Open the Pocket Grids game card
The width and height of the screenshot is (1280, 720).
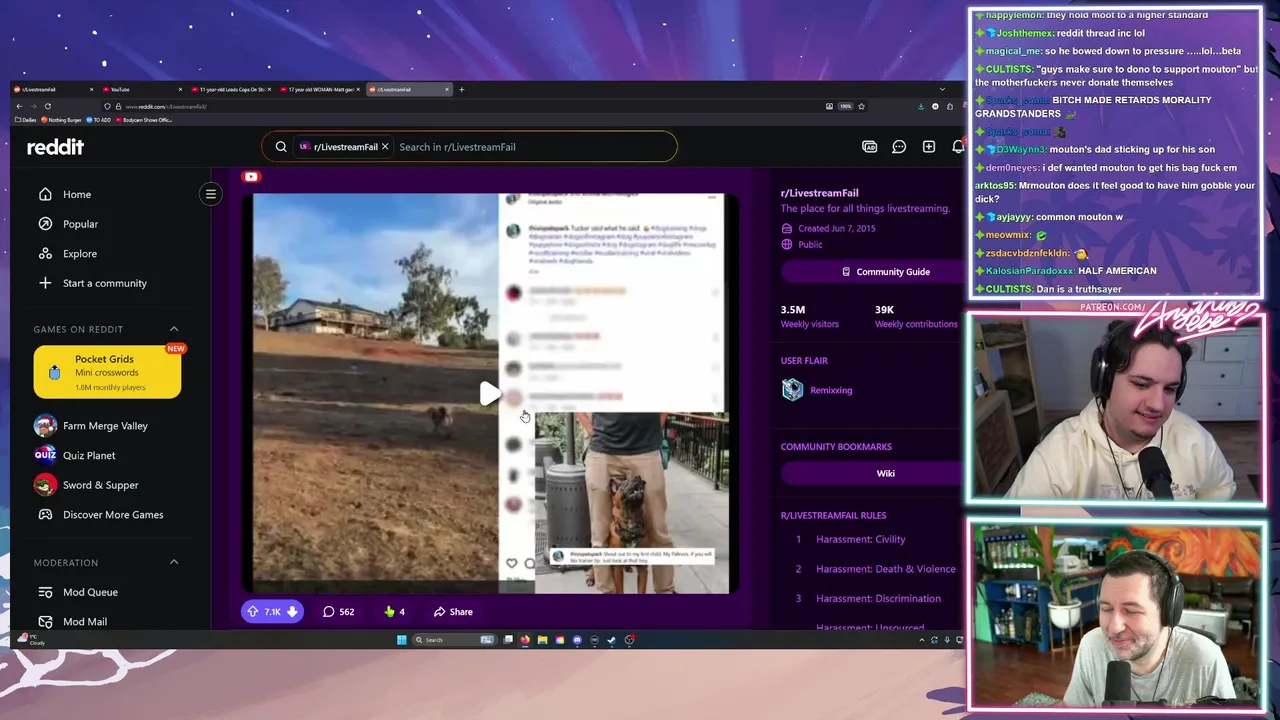tap(107, 372)
